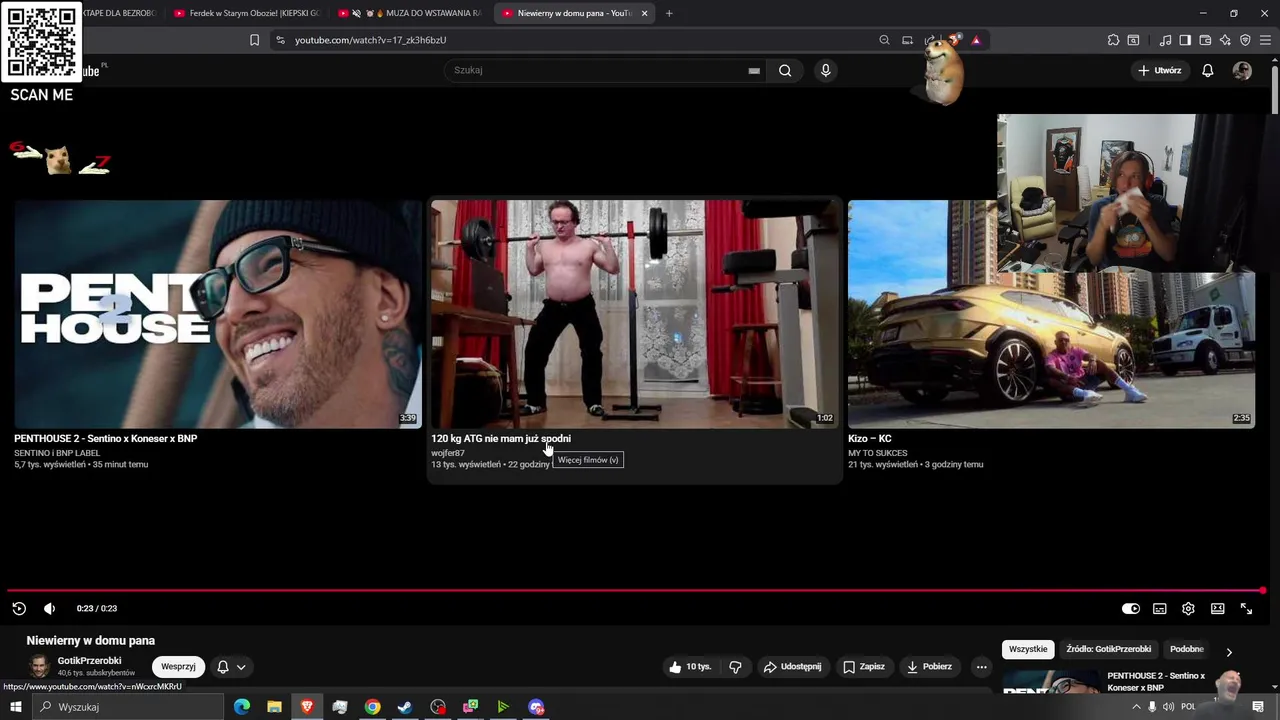
Task: Close the Niewierny w domu pana tab
Action: 644,13
